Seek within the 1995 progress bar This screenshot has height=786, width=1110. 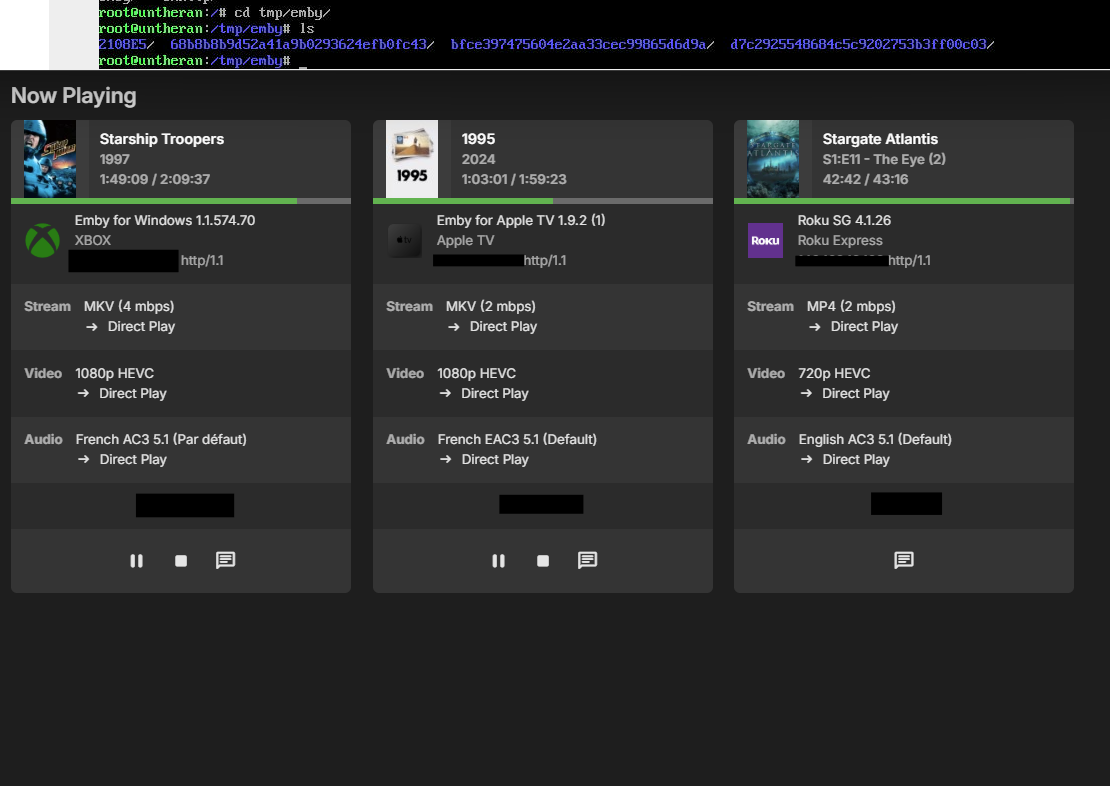pos(542,200)
